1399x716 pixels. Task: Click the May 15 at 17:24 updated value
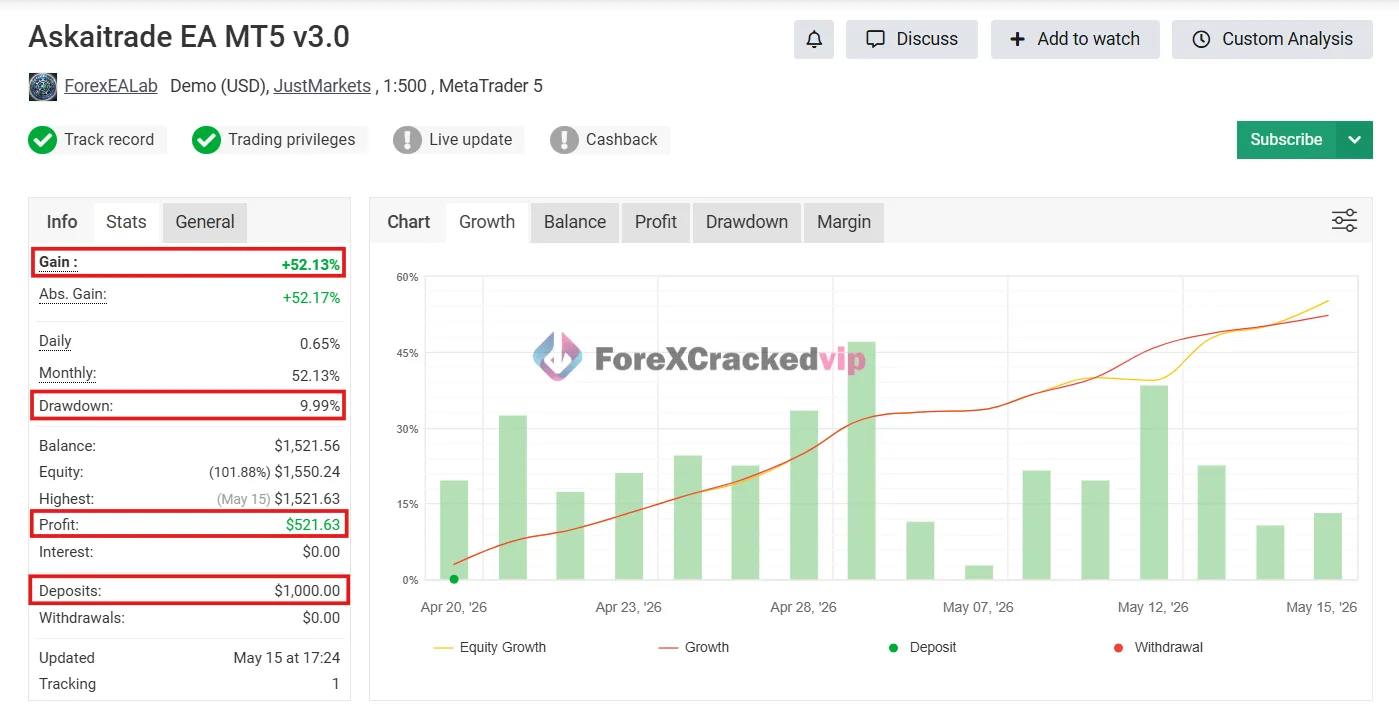click(x=287, y=658)
